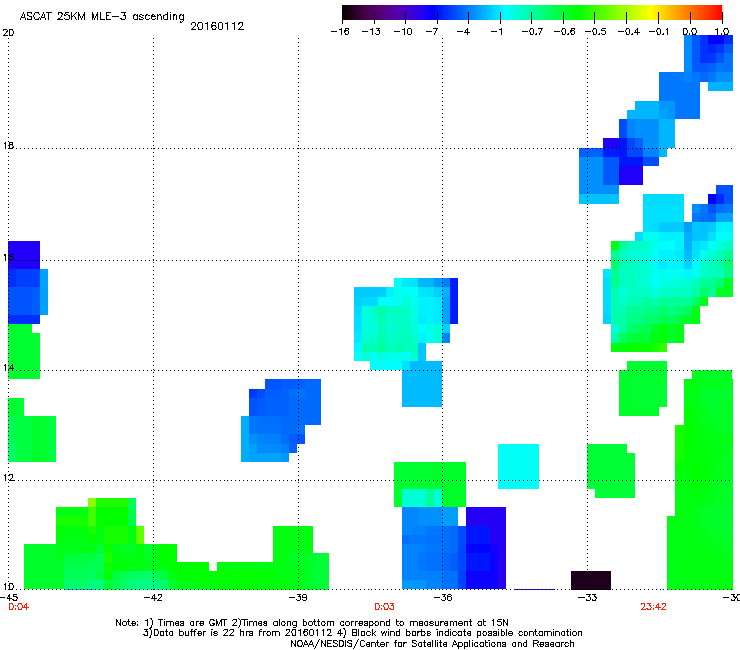The image size is (740, 650).
Task: Click the black data patch near longitude -33
Action: tap(591, 580)
